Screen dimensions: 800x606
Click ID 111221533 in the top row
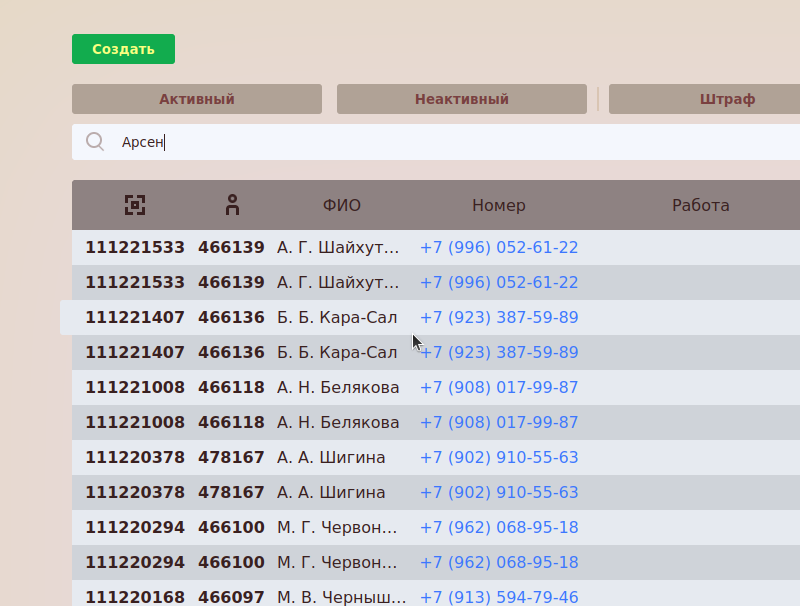click(135, 248)
